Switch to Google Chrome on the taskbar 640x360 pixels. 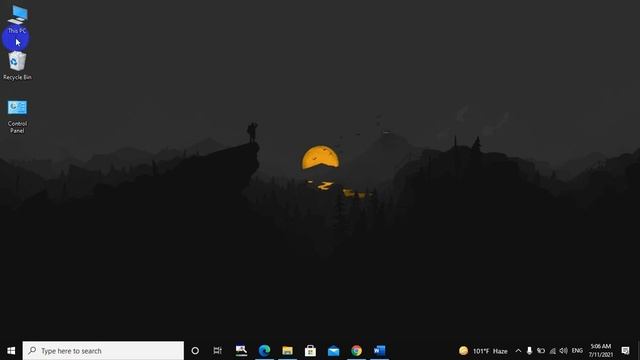click(356, 351)
